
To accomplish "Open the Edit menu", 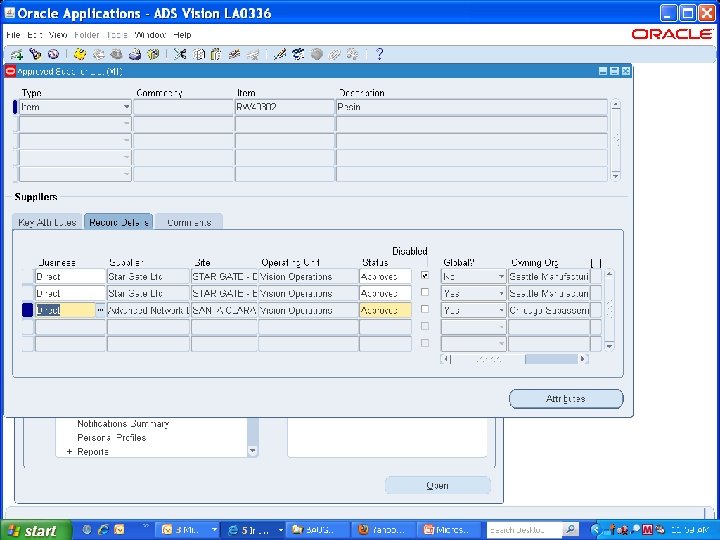I will click(34, 35).
